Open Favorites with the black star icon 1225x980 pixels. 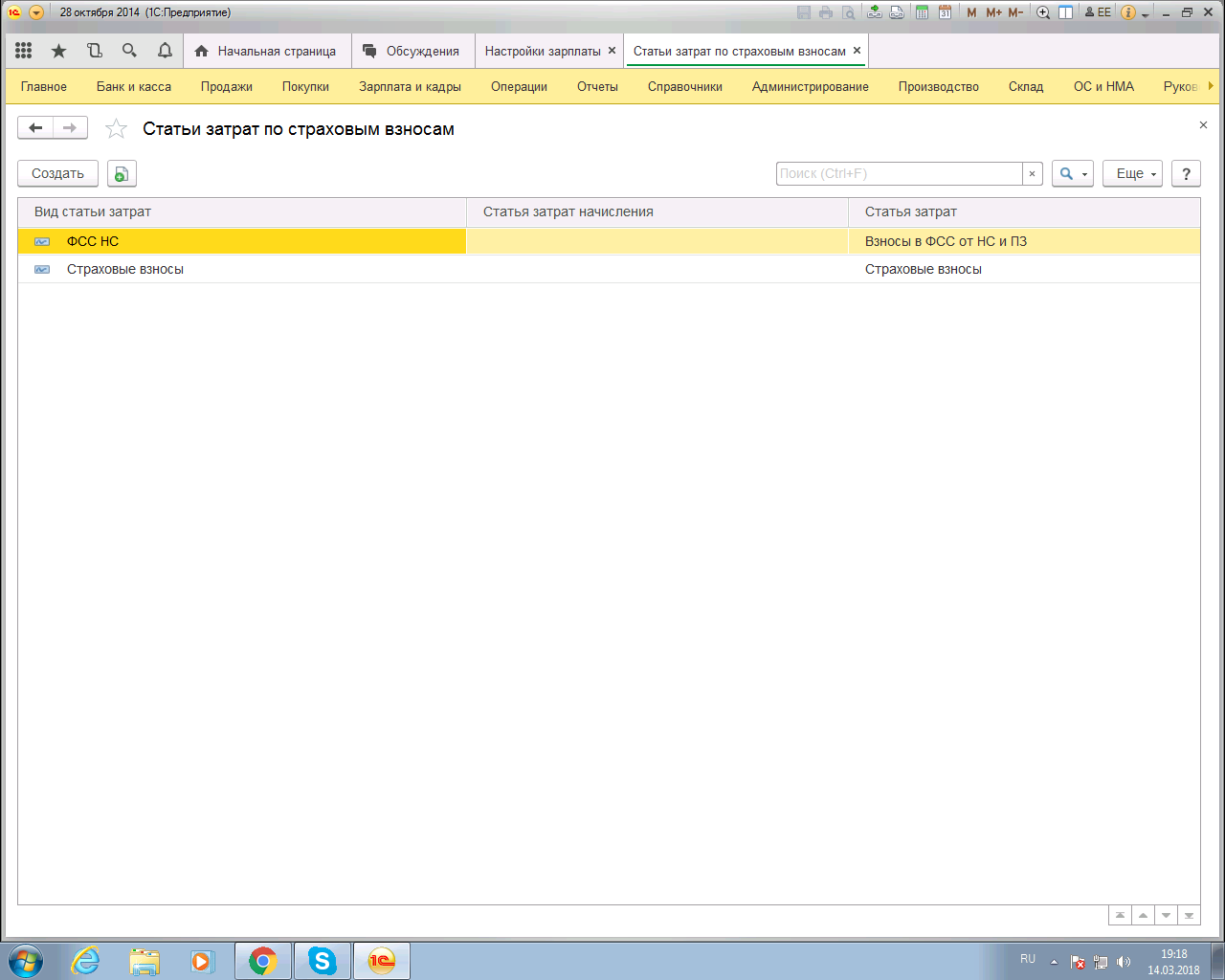tap(59, 51)
